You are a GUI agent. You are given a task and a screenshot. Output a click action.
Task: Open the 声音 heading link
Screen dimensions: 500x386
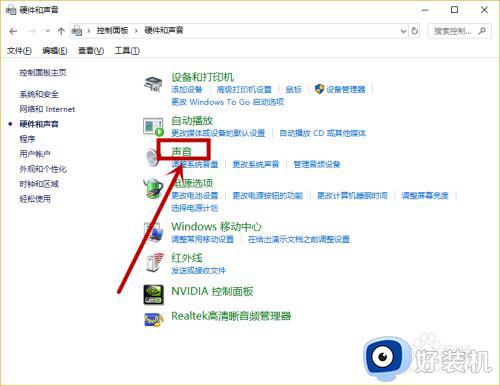(x=181, y=152)
